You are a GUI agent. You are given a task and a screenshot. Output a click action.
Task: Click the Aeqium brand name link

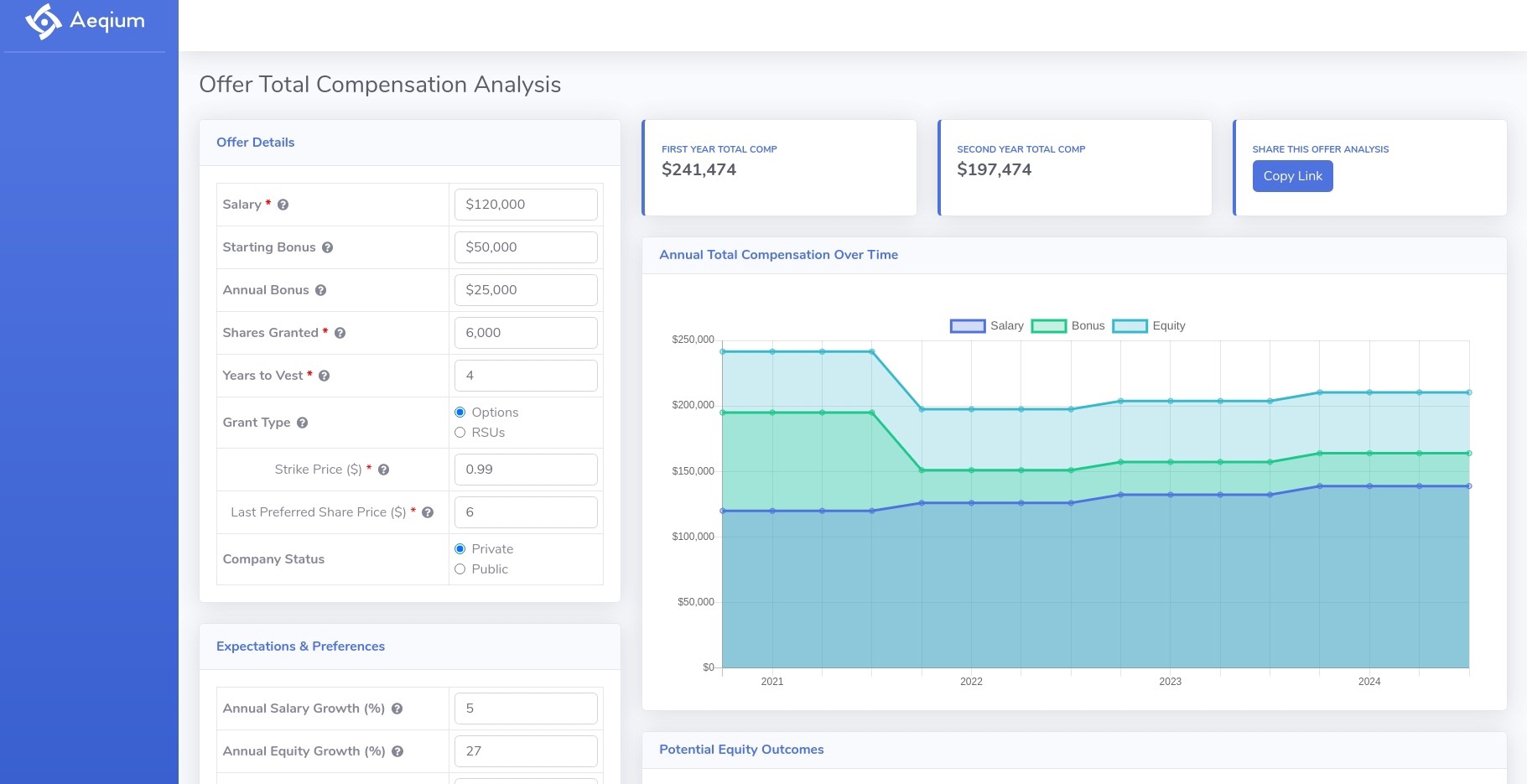click(107, 21)
